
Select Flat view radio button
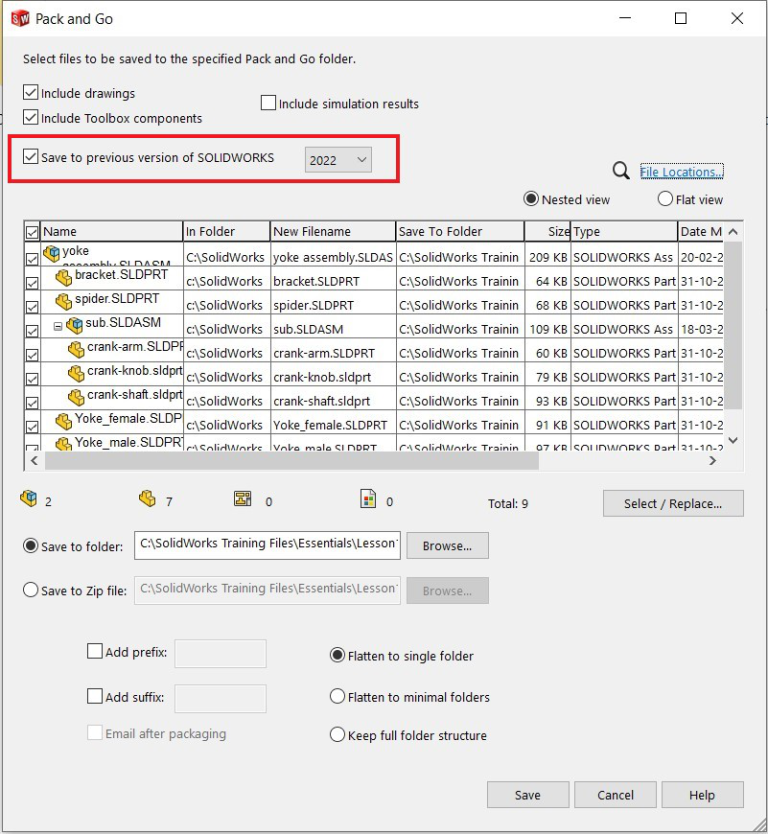coord(665,199)
